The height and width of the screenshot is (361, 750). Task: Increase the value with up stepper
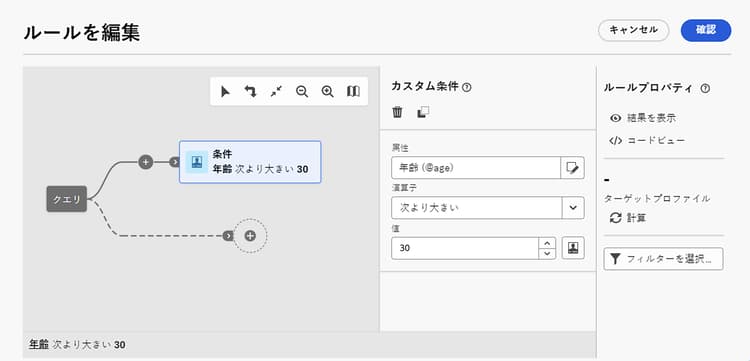pyautogui.click(x=547, y=243)
